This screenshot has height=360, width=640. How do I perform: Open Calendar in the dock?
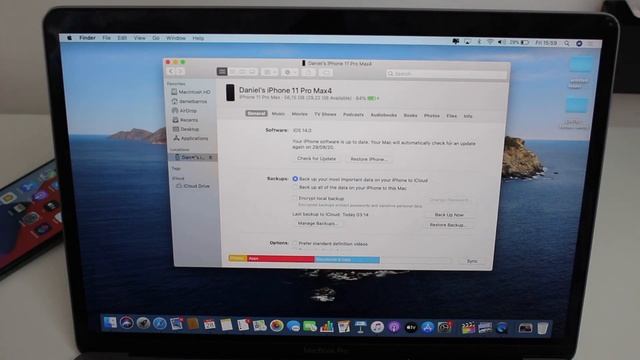pyautogui.click(x=209, y=325)
